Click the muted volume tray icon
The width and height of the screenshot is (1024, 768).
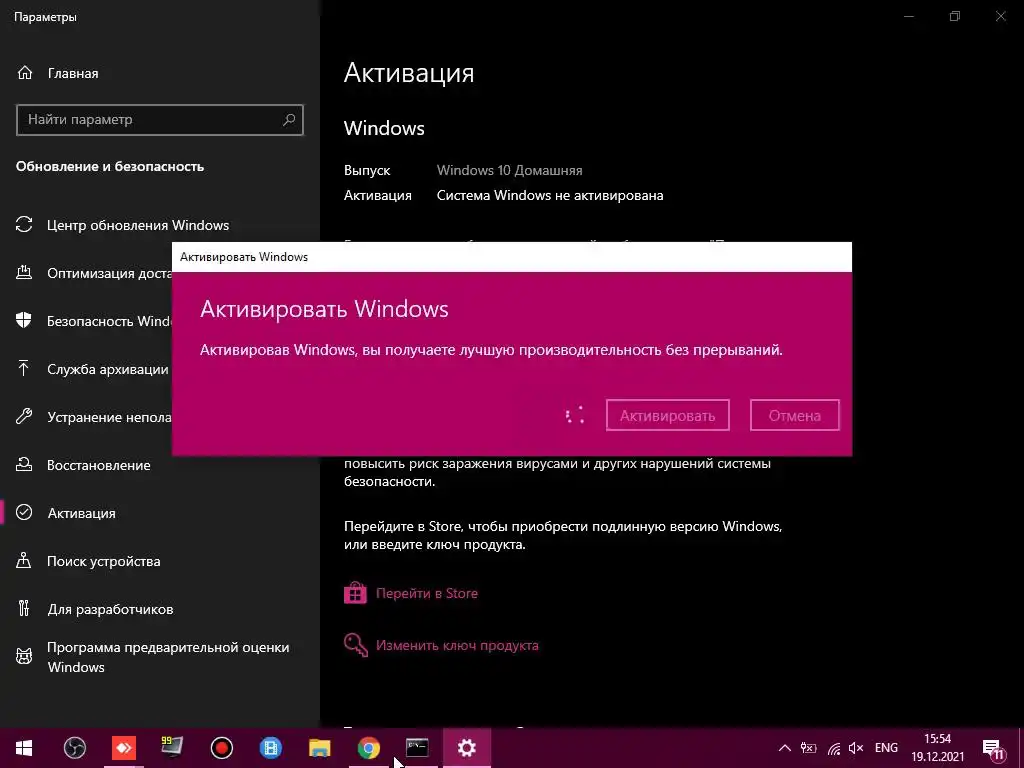pyautogui.click(x=856, y=748)
